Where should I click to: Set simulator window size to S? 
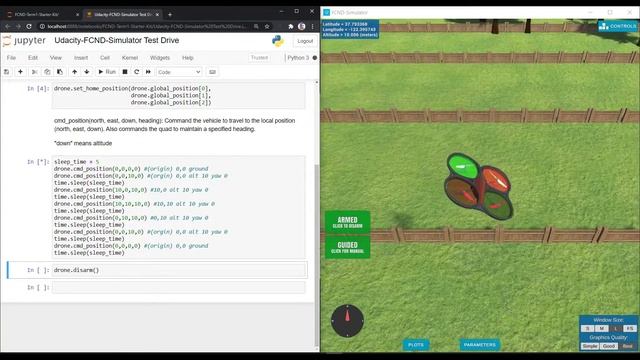(x=588, y=329)
